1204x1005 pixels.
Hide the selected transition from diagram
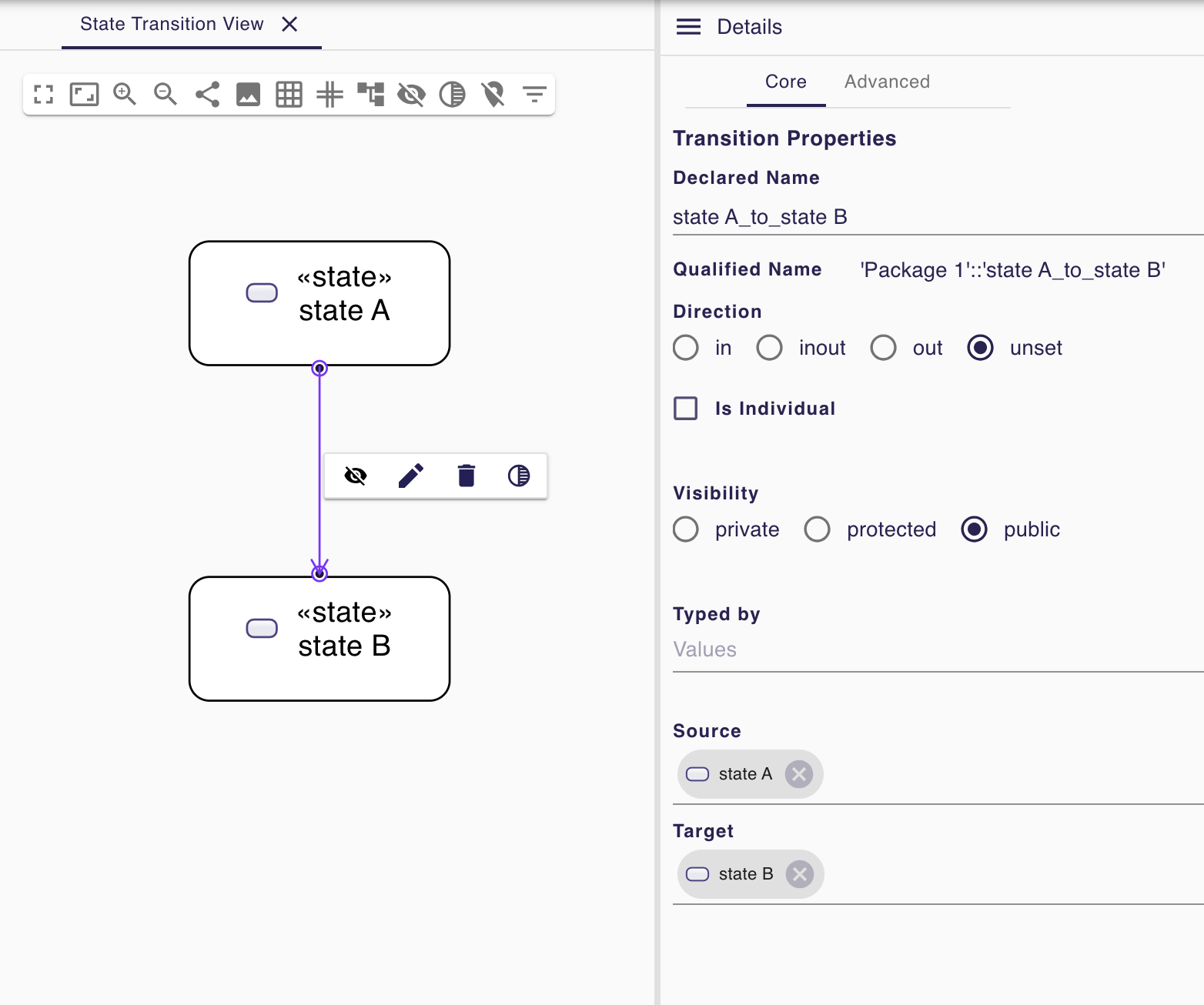click(356, 476)
